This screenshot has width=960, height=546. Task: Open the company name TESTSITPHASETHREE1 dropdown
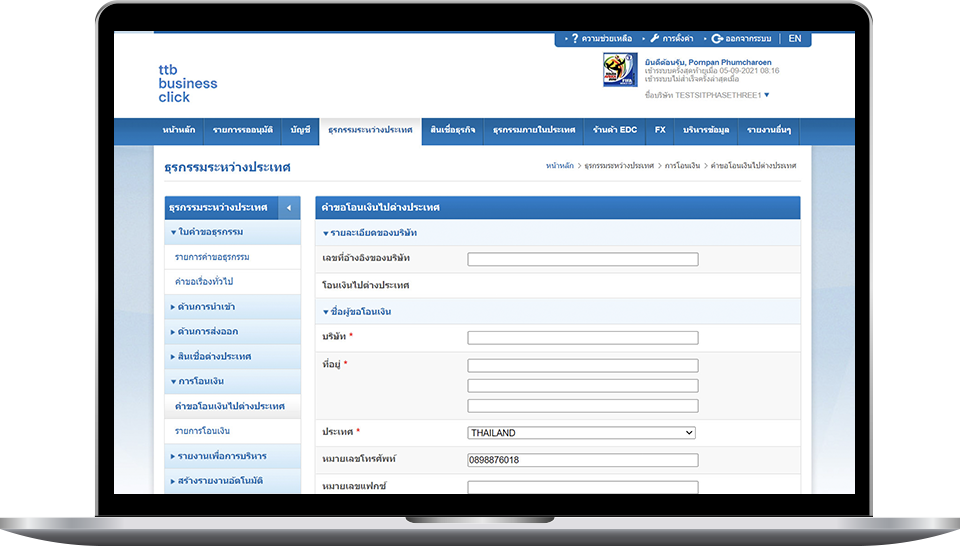pos(766,95)
